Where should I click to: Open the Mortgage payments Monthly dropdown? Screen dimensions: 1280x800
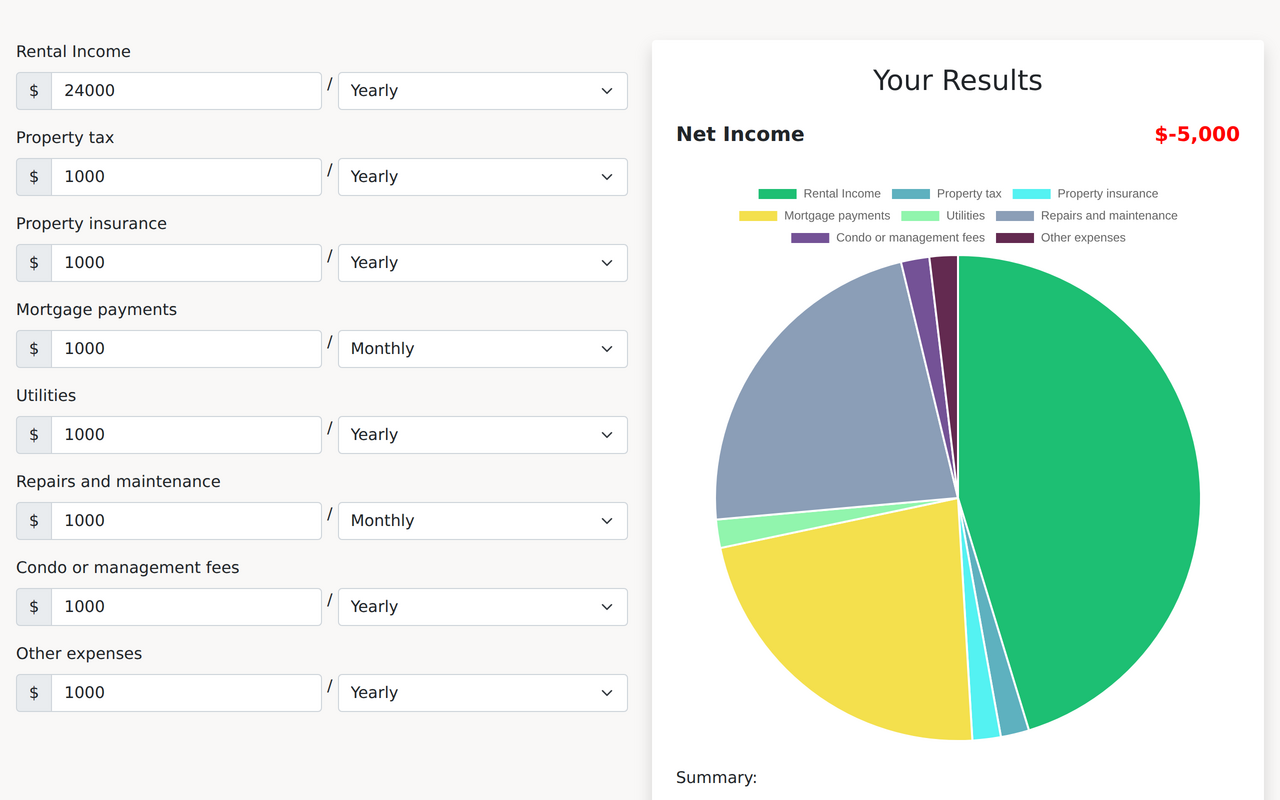(x=482, y=348)
